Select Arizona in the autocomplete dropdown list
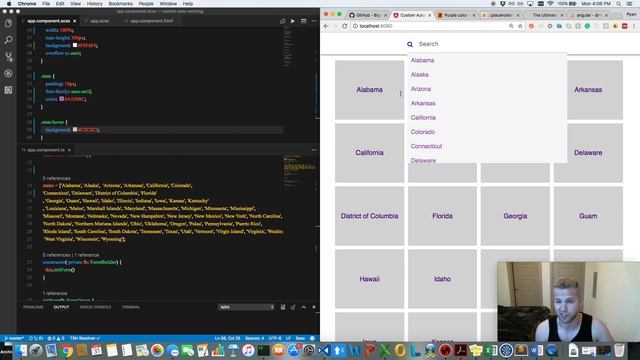The image size is (640, 360). 421,89
